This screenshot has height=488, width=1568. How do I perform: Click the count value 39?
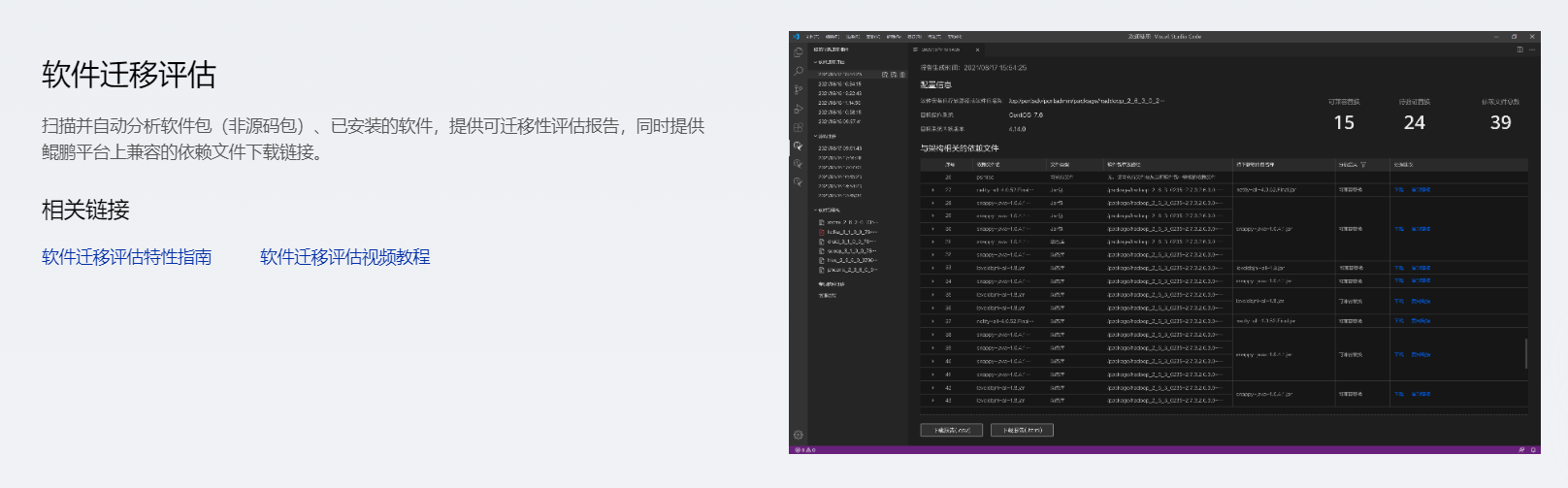pyautogui.click(x=1501, y=123)
